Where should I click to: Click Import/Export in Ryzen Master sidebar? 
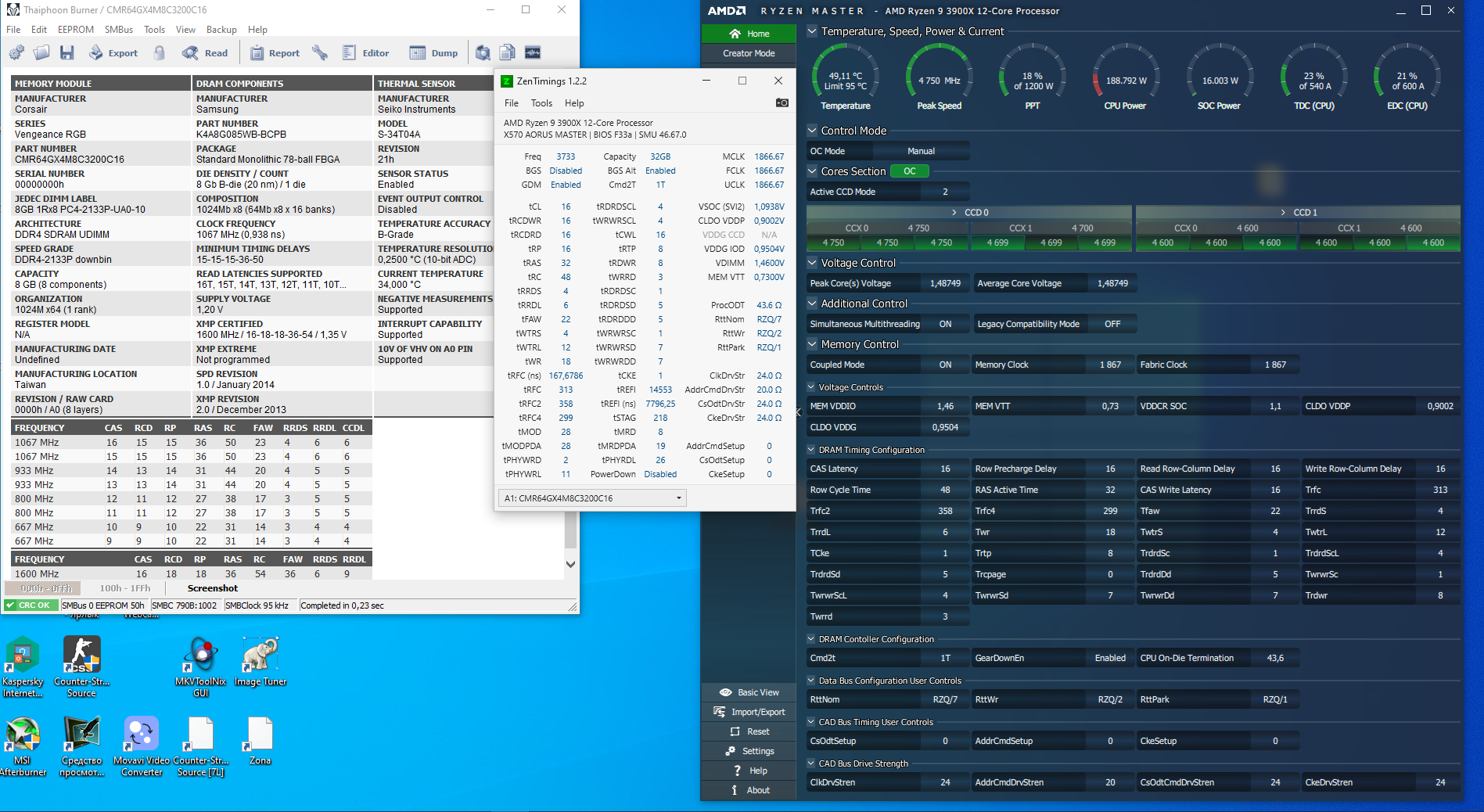point(749,712)
